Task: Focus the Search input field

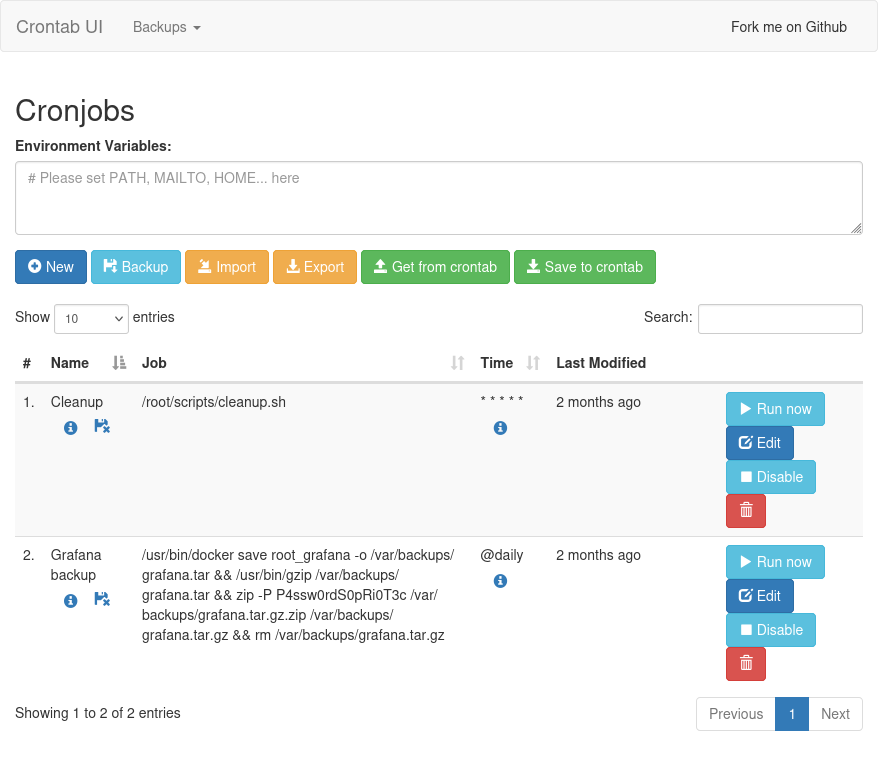Action: pos(779,319)
